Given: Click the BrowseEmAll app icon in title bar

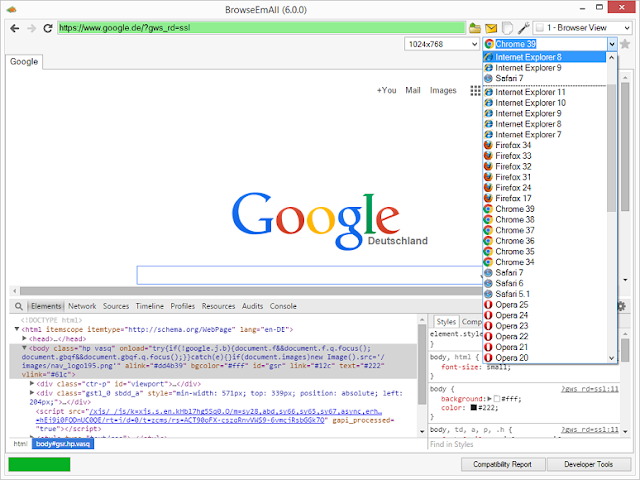Looking at the screenshot, I should 11,9.
